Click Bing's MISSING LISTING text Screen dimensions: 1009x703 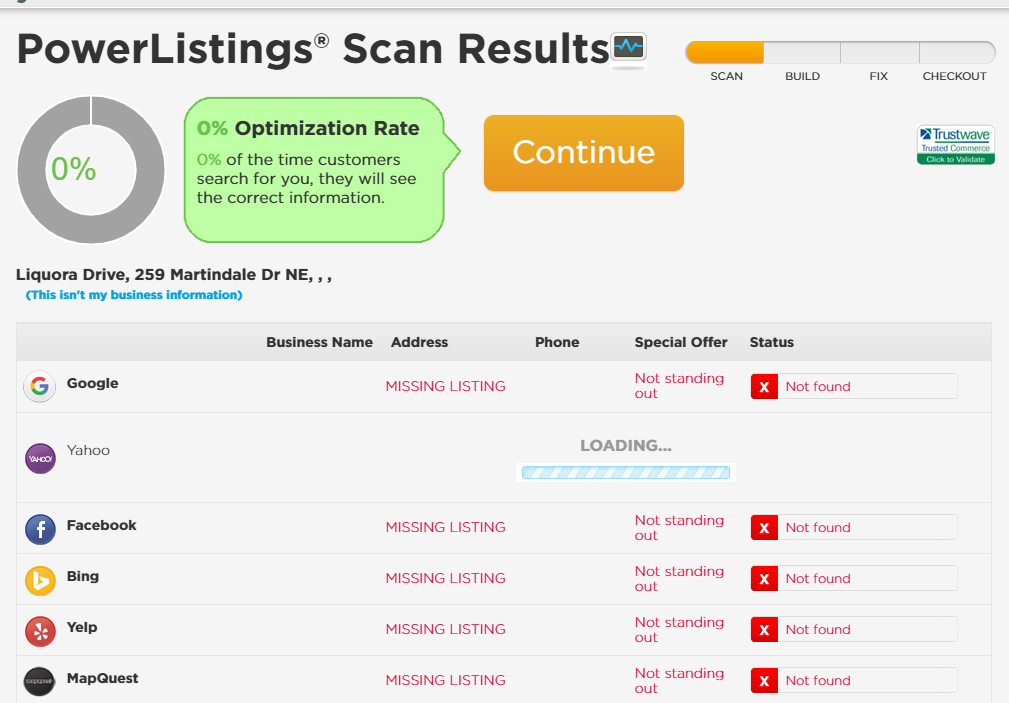445,578
